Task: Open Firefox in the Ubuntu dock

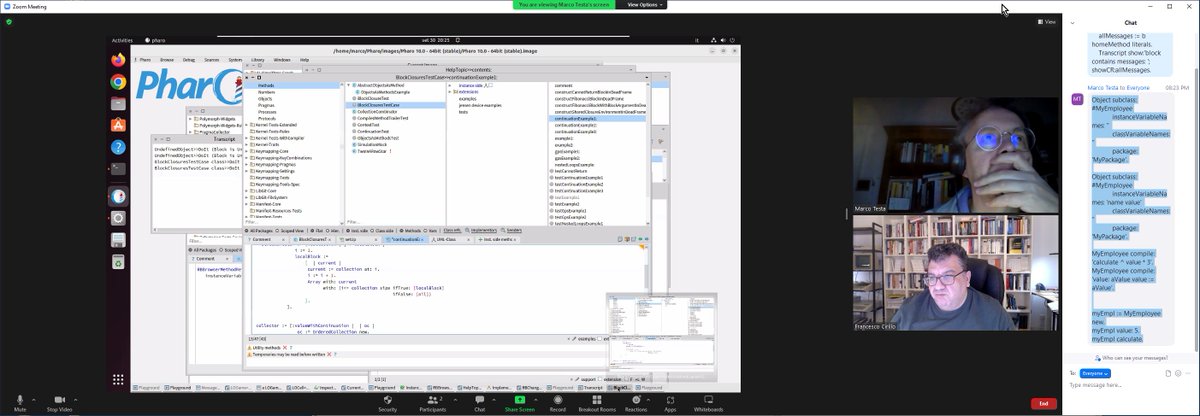Action: coord(118,60)
